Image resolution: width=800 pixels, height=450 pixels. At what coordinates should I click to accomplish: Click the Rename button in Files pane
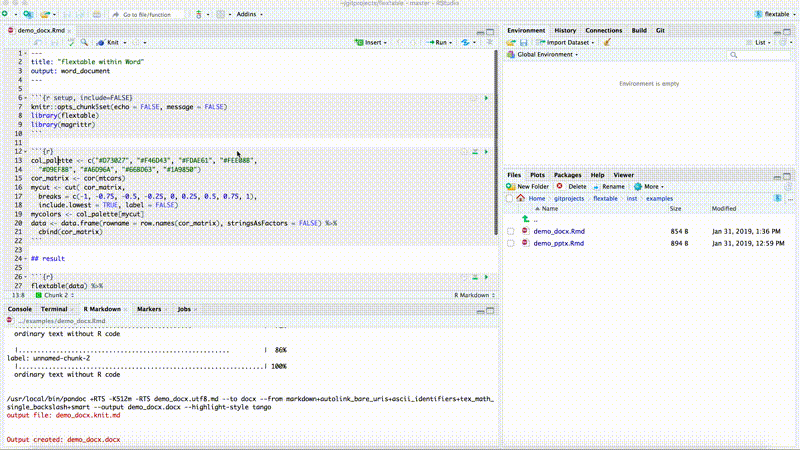pos(609,187)
